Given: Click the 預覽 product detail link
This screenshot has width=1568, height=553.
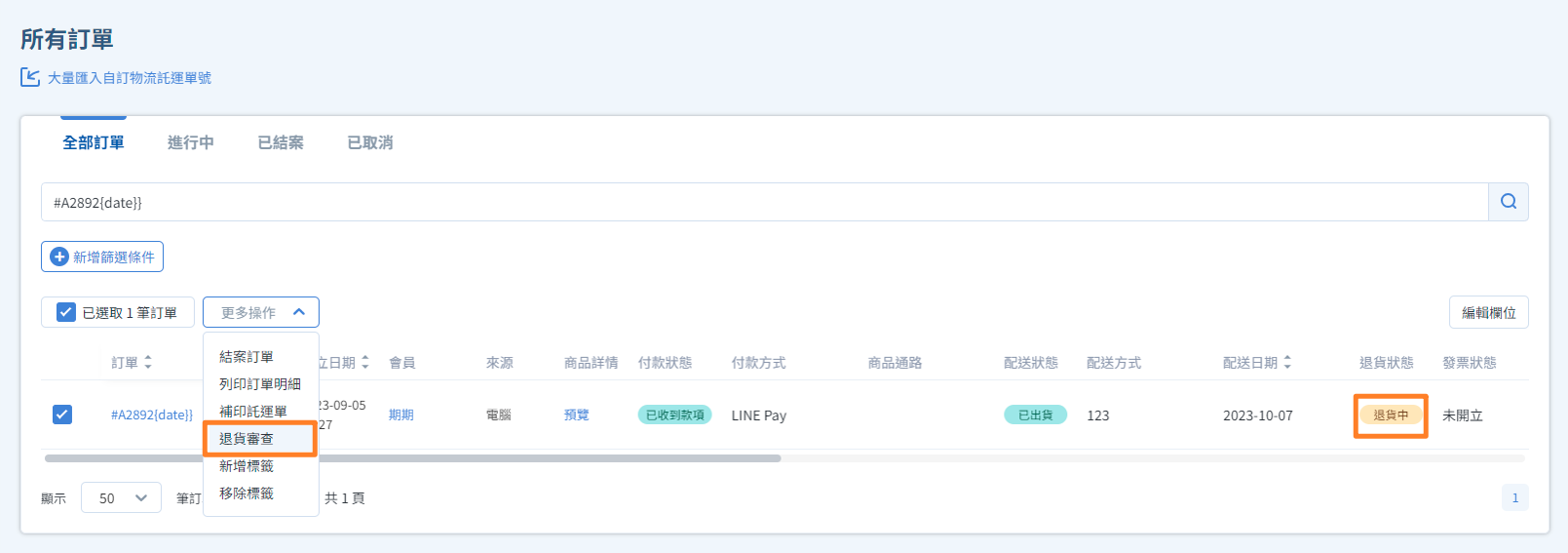Looking at the screenshot, I should [x=576, y=415].
